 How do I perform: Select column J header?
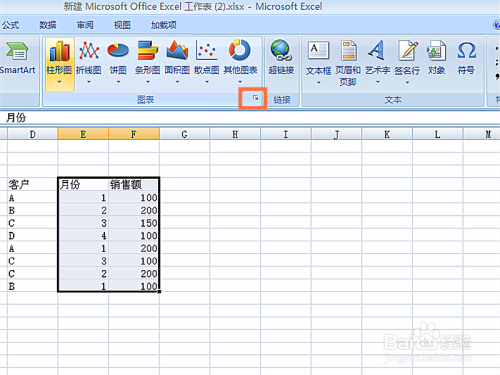click(x=336, y=134)
